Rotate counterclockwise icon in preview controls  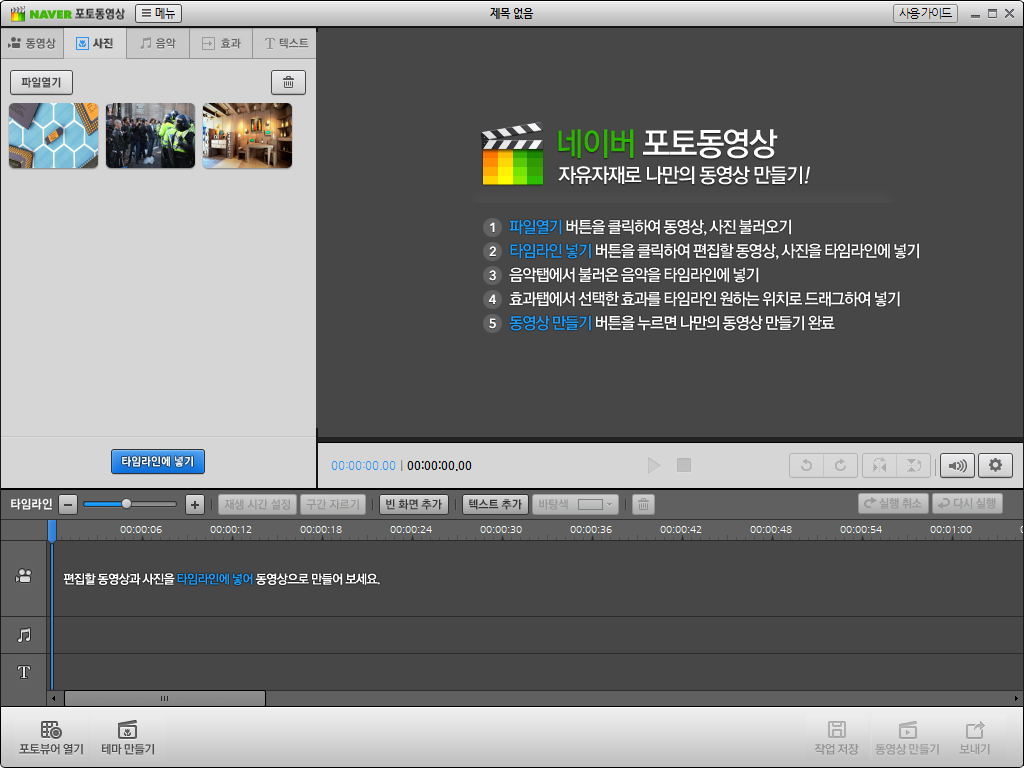click(807, 465)
